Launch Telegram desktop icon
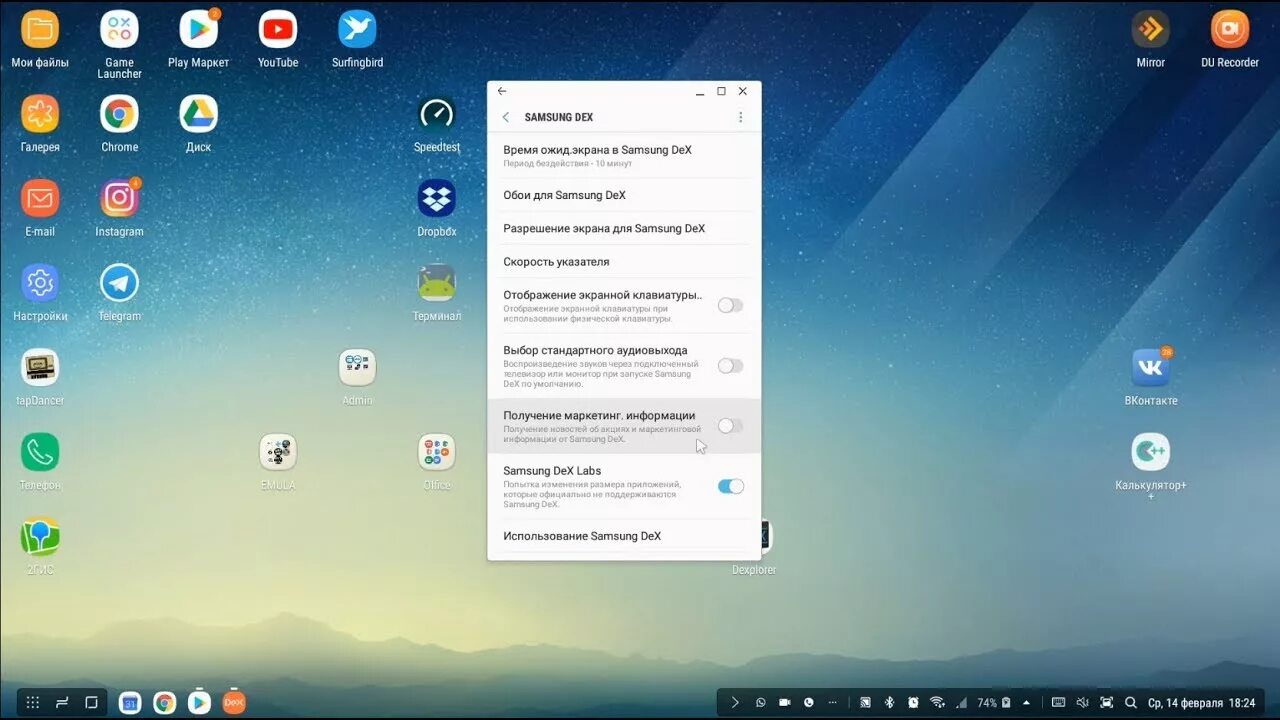This screenshot has height=720, width=1280. (119, 284)
